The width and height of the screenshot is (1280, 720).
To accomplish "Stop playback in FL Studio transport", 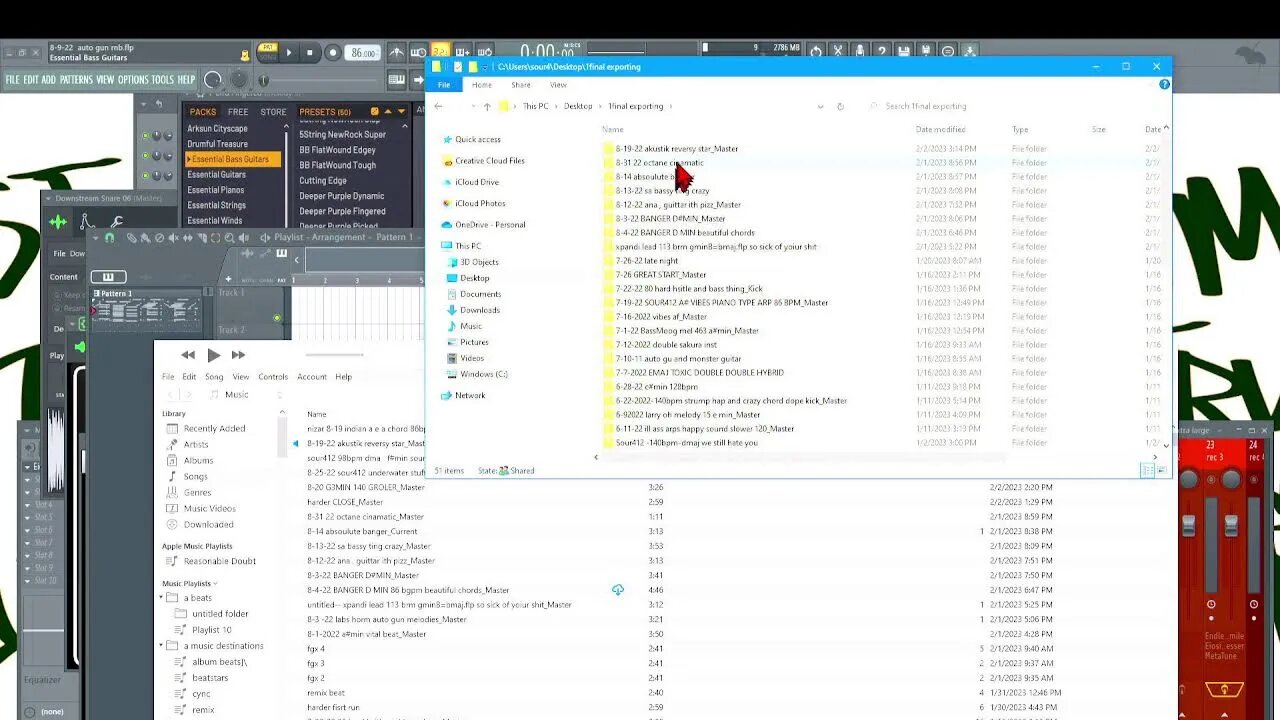I will pyautogui.click(x=310, y=53).
